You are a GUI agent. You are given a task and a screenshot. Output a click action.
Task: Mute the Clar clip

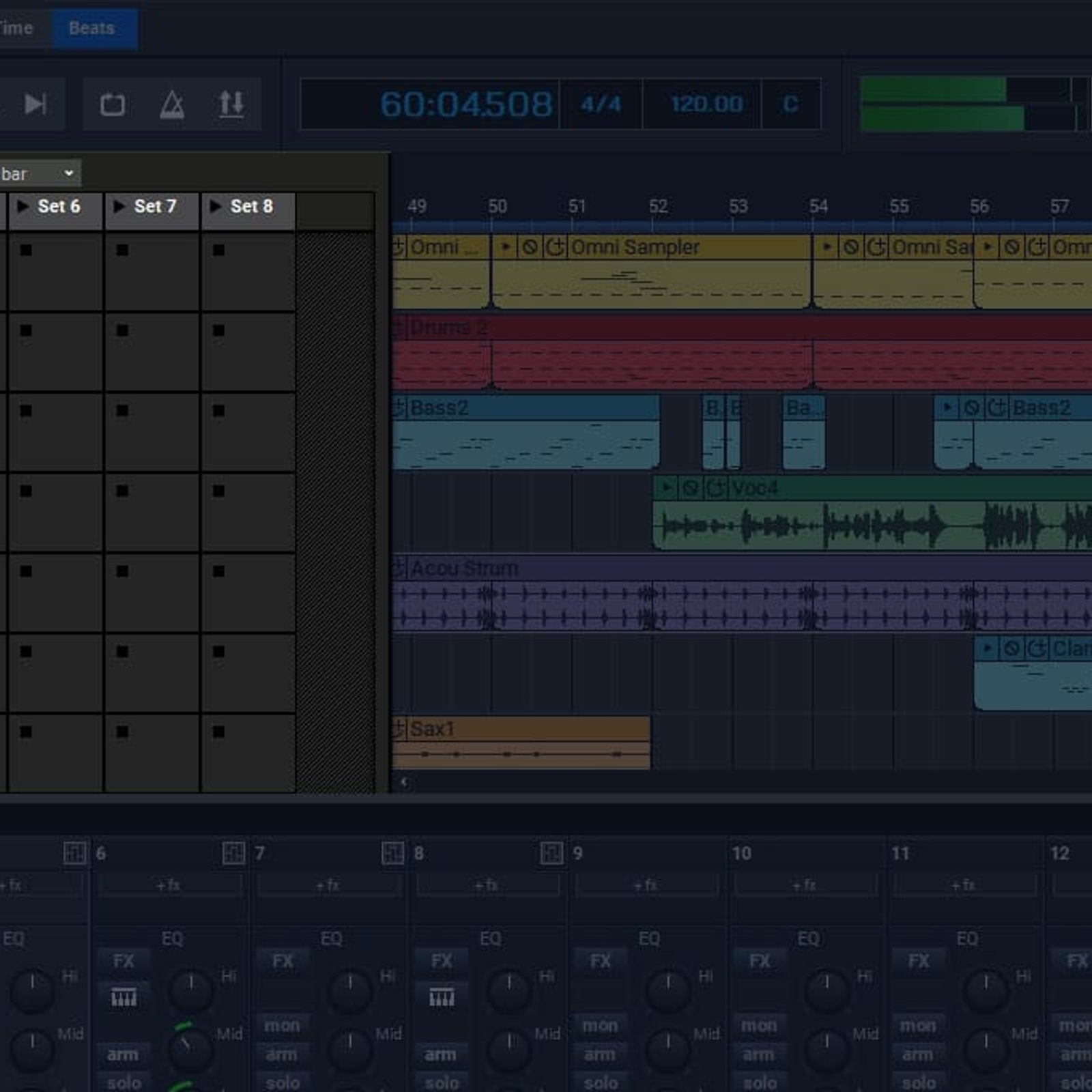pos(1011,648)
